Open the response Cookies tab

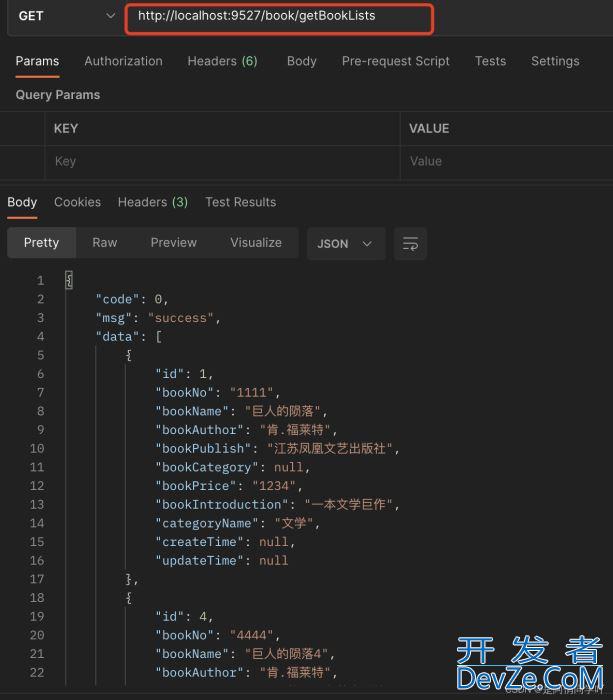coord(77,202)
